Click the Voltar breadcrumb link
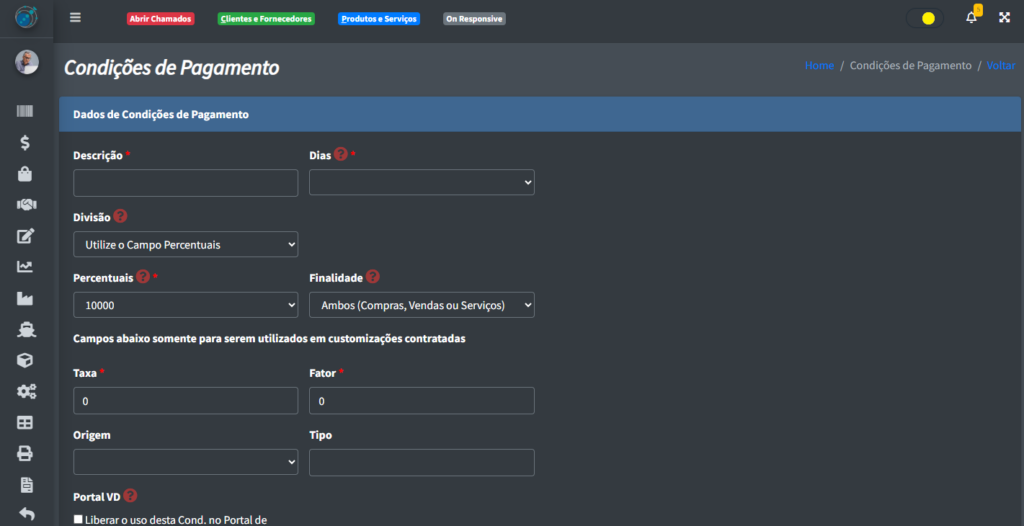1024x526 pixels. pyautogui.click(x=1000, y=65)
